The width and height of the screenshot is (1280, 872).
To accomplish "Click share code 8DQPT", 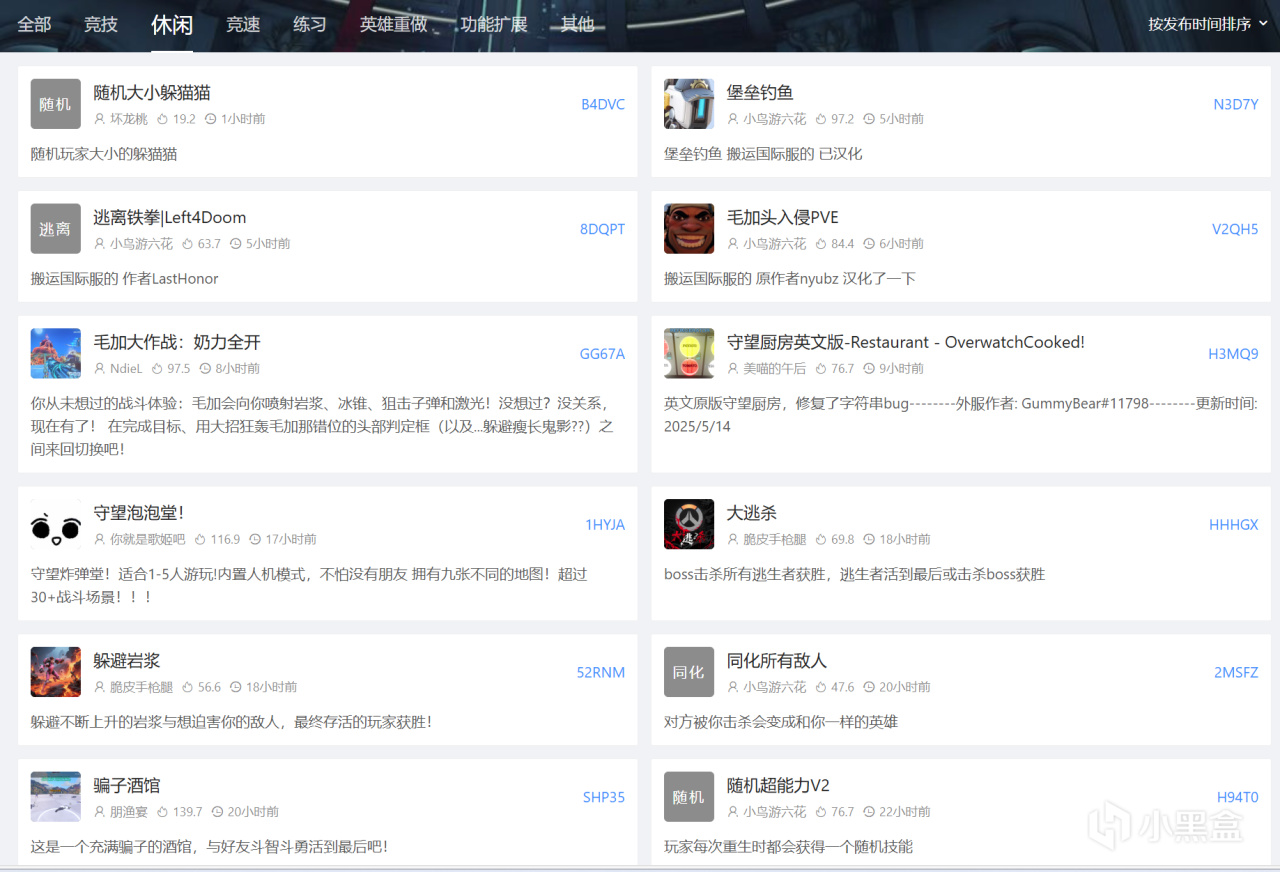I will point(602,229).
